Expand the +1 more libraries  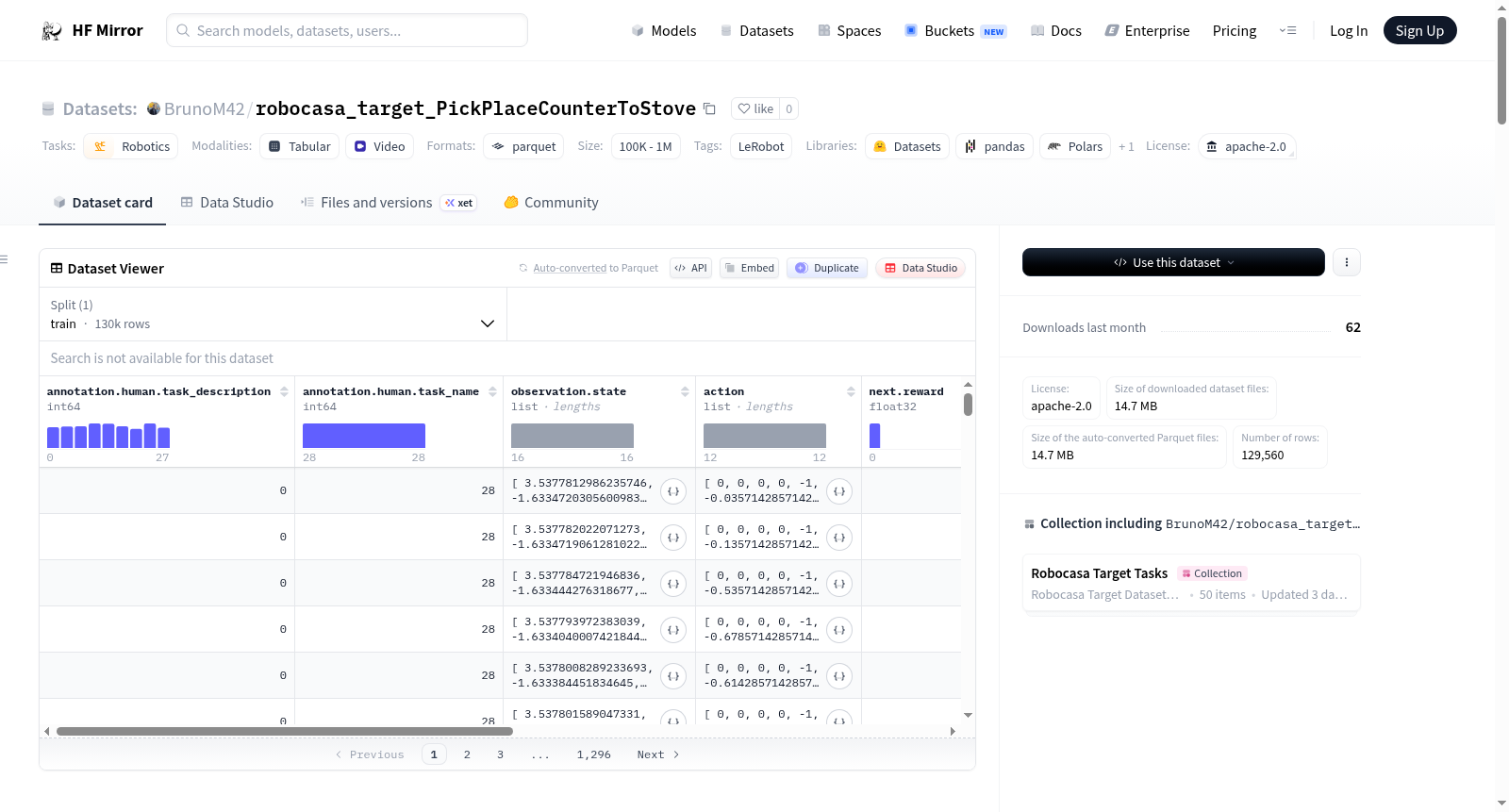coord(1126,146)
